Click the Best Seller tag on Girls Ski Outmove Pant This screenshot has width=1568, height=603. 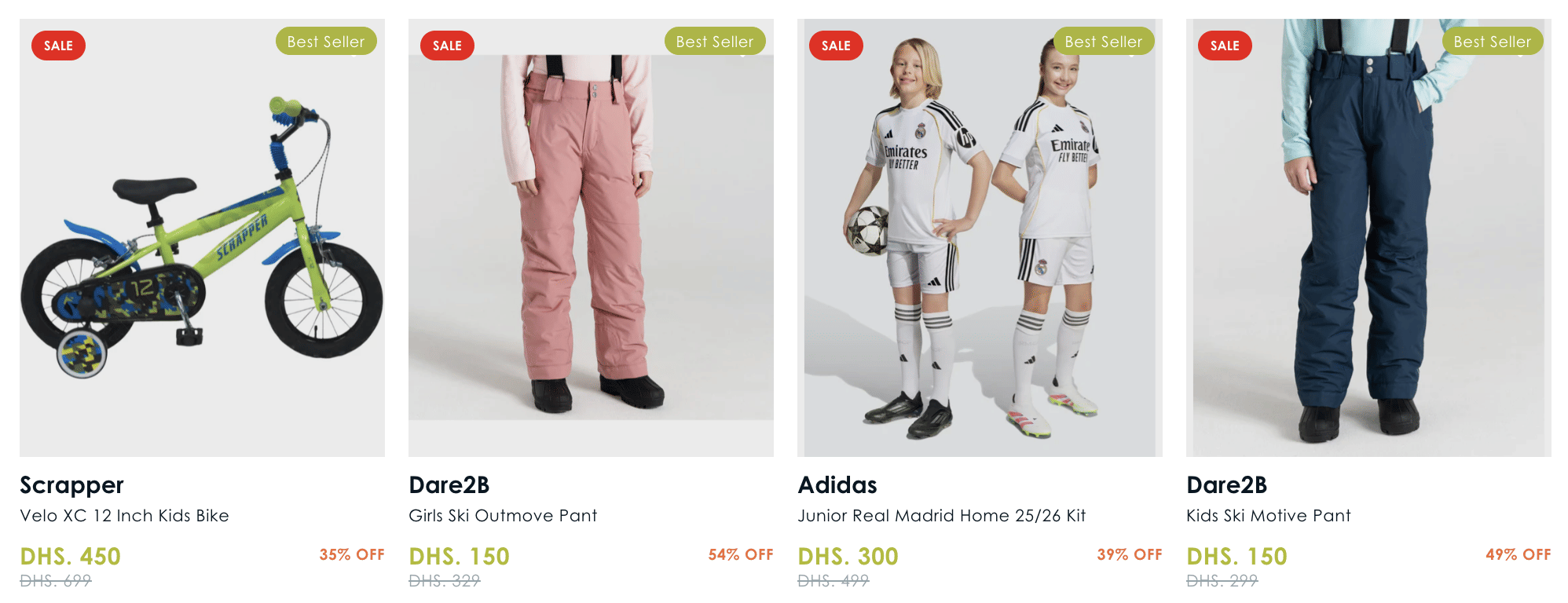point(715,42)
